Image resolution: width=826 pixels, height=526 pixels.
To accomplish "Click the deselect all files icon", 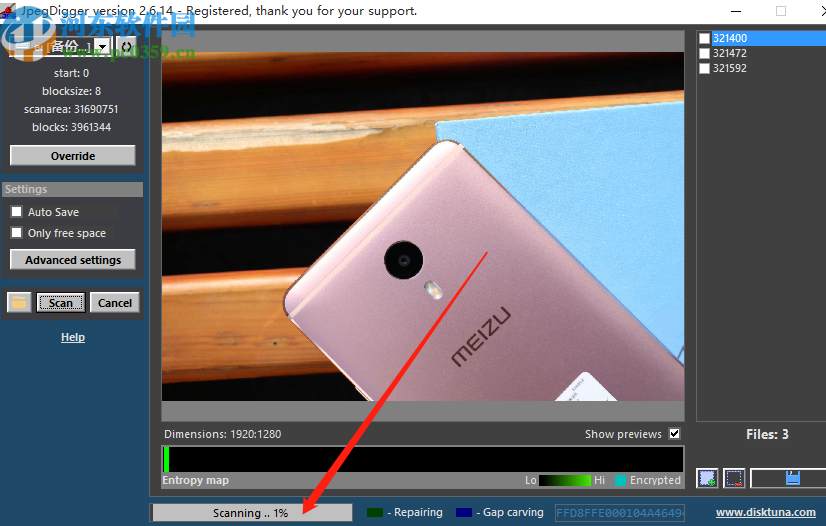I will pos(734,478).
